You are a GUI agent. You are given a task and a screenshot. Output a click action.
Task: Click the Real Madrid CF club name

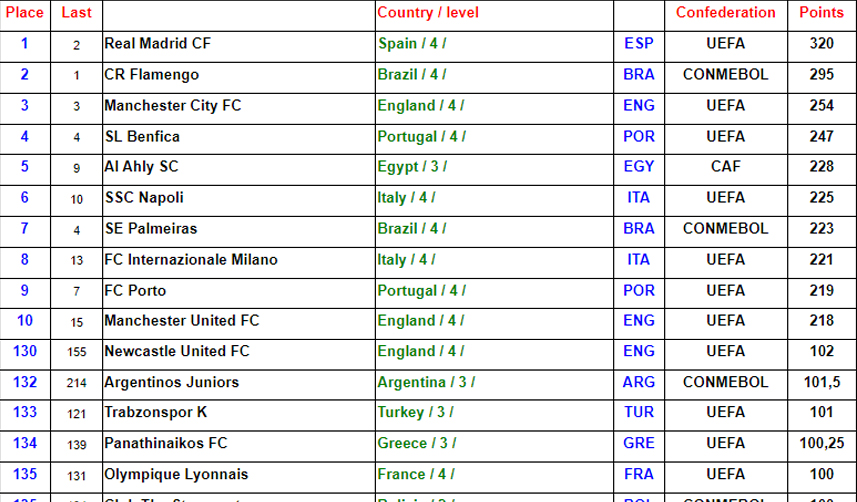157,44
